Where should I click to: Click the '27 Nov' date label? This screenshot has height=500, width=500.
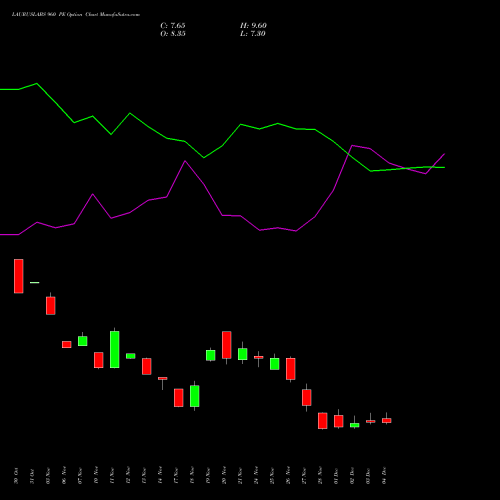[x=304, y=476]
